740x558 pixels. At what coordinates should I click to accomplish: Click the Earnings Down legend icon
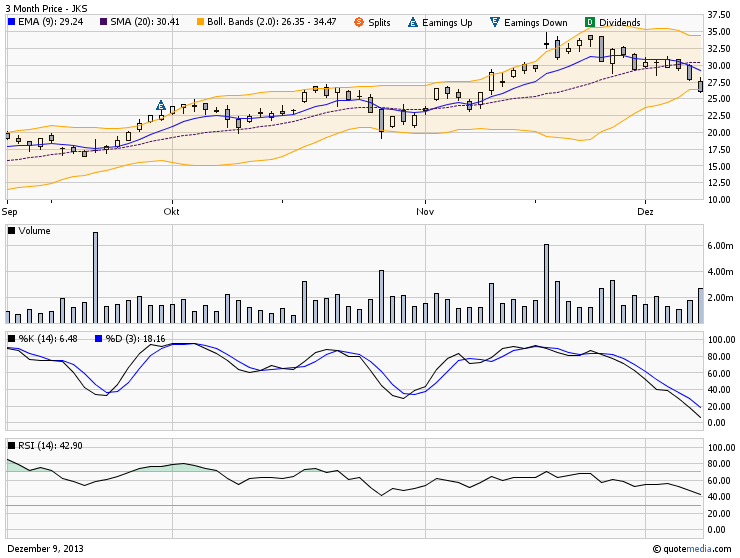pyautogui.click(x=495, y=22)
